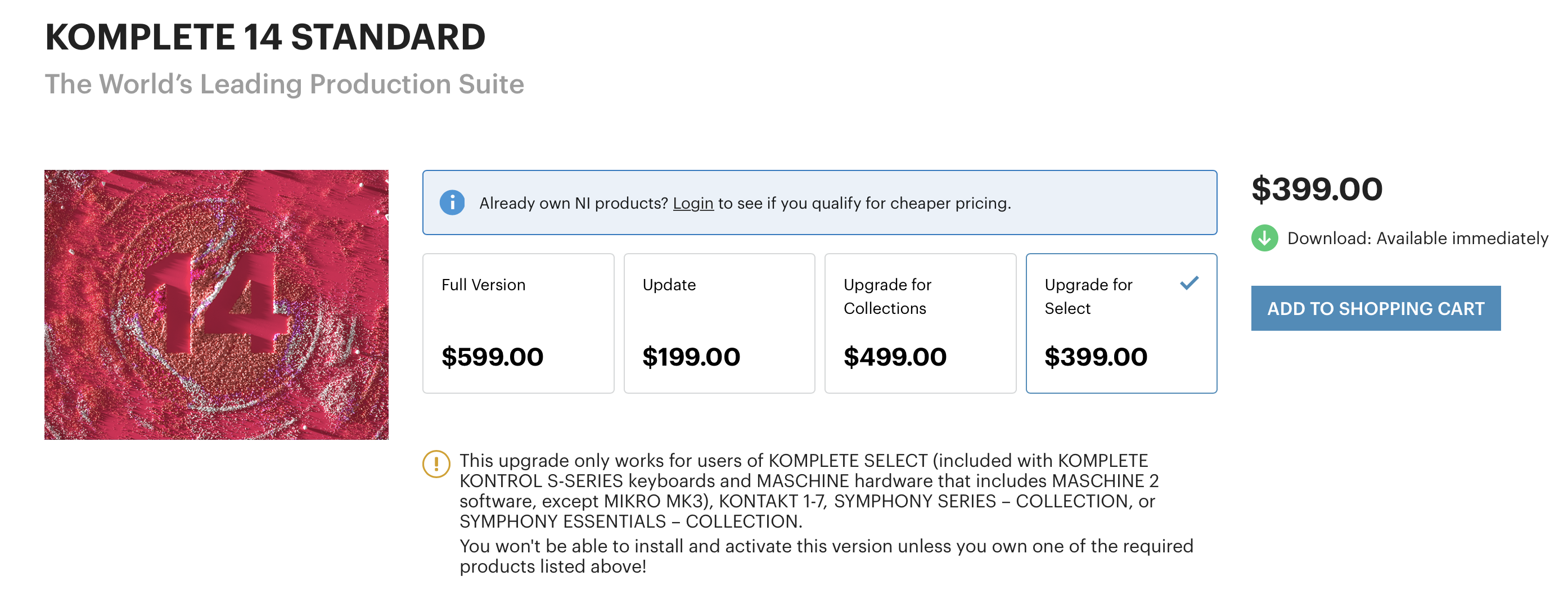Select the Full Version pricing option
The image size is (1568, 603).
coord(518,323)
